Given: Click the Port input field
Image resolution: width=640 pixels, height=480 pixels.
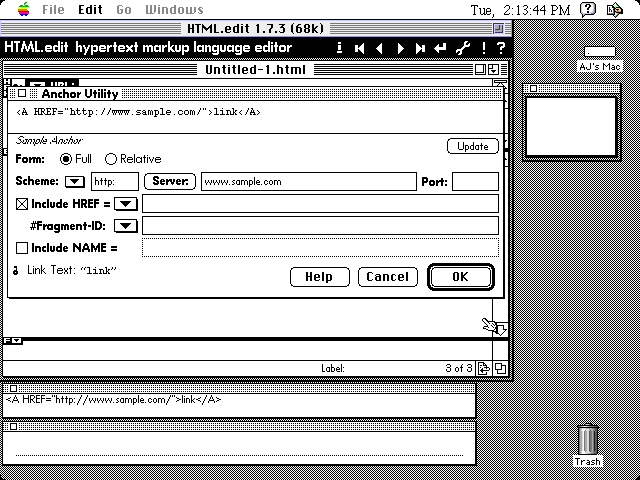Looking at the screenshot, I should click(475, 182).
